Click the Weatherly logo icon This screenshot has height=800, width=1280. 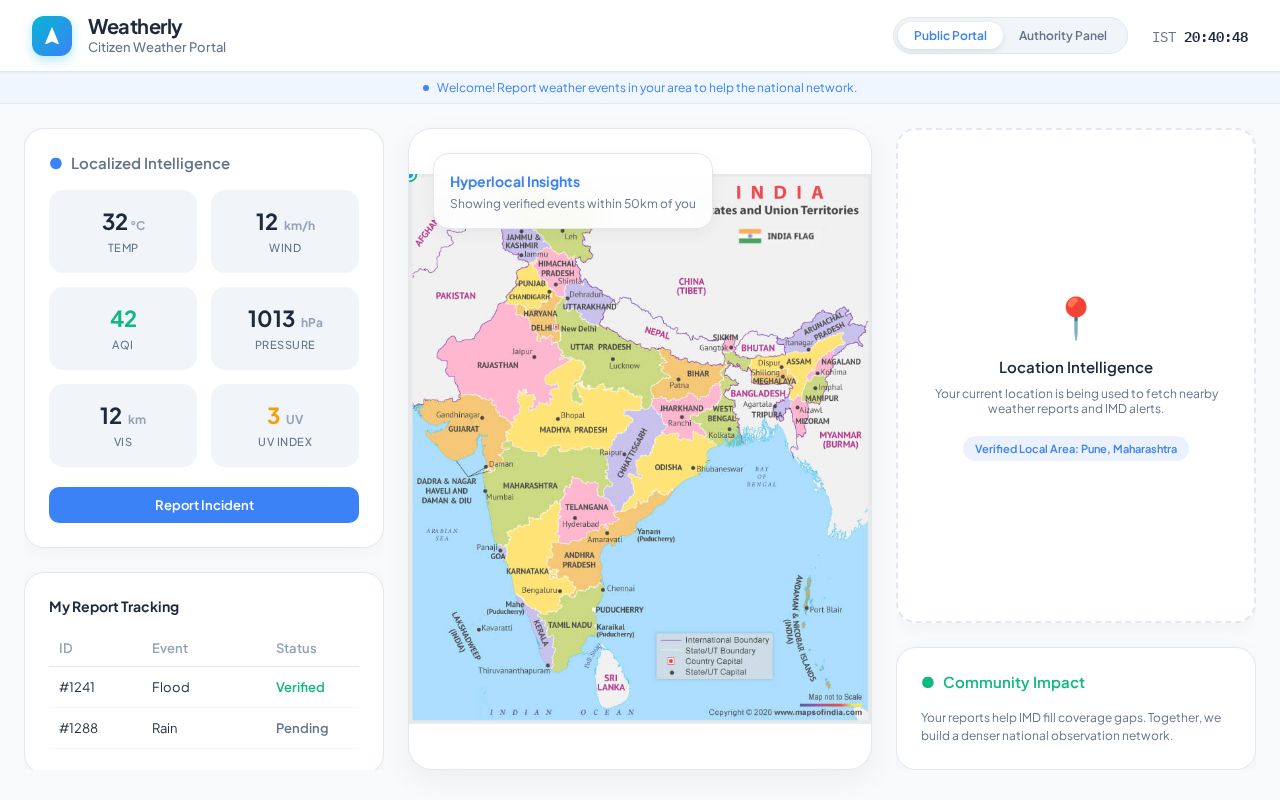[x=52, y=36]
